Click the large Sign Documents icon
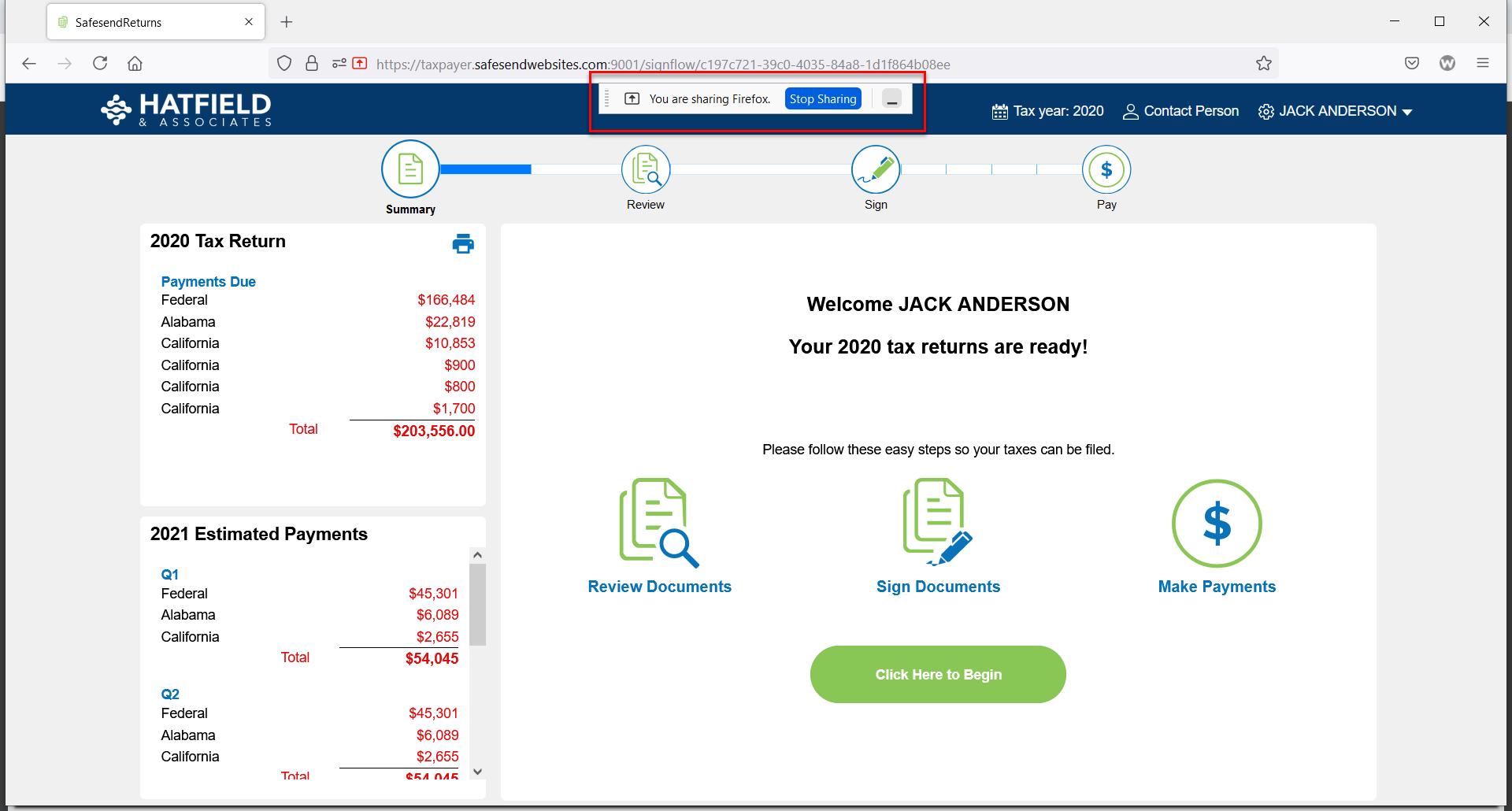Image resolution: width=1512 pixels, height=811 pixels. (938, 523)
